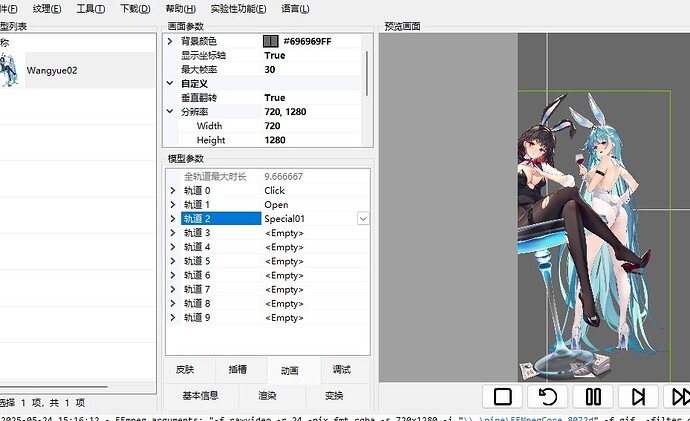Expand 轨道 1 row

tap(172, 205)
